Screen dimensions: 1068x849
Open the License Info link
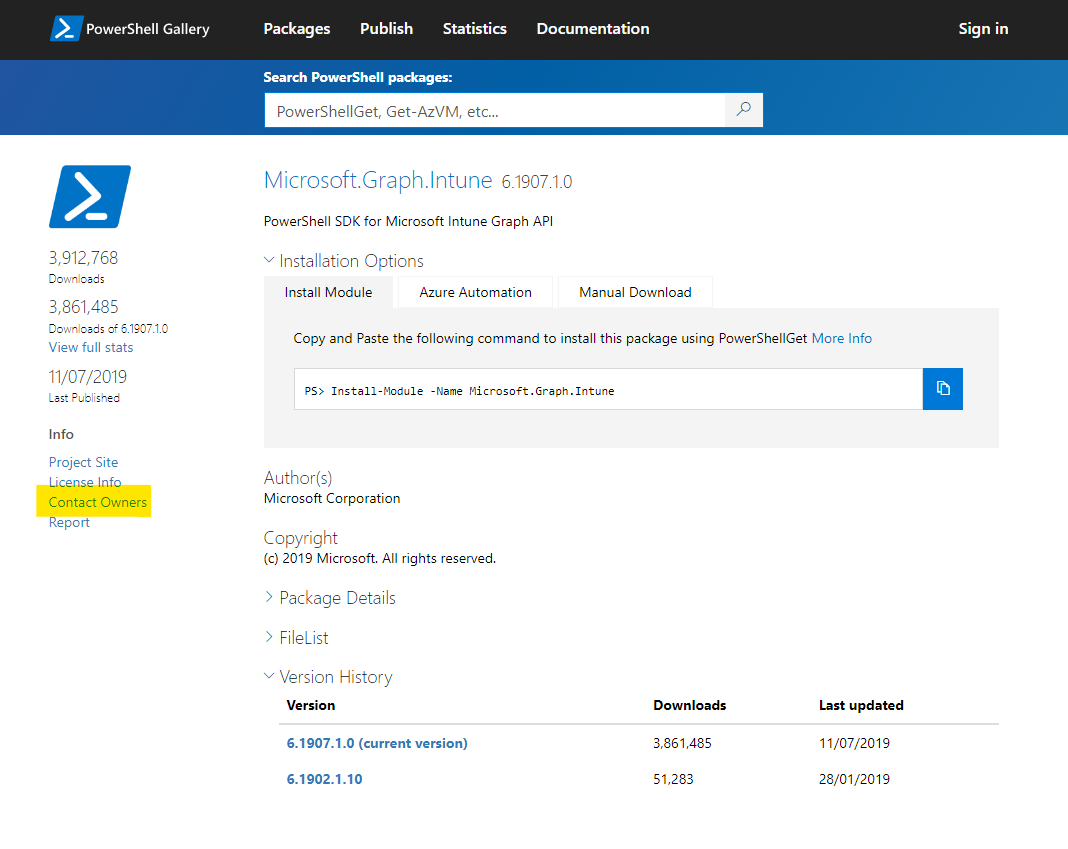(85, 482)
